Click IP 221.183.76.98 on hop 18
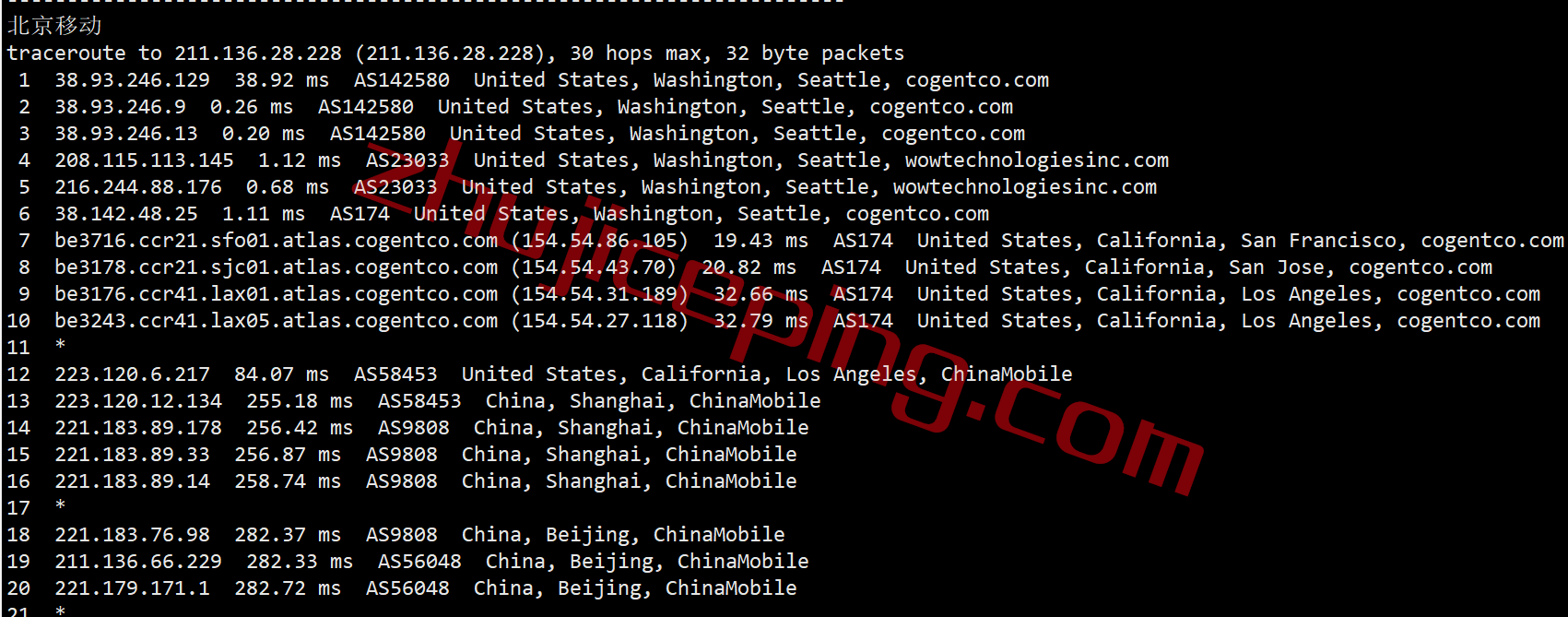1568x617 pixels. pos(133,535)
